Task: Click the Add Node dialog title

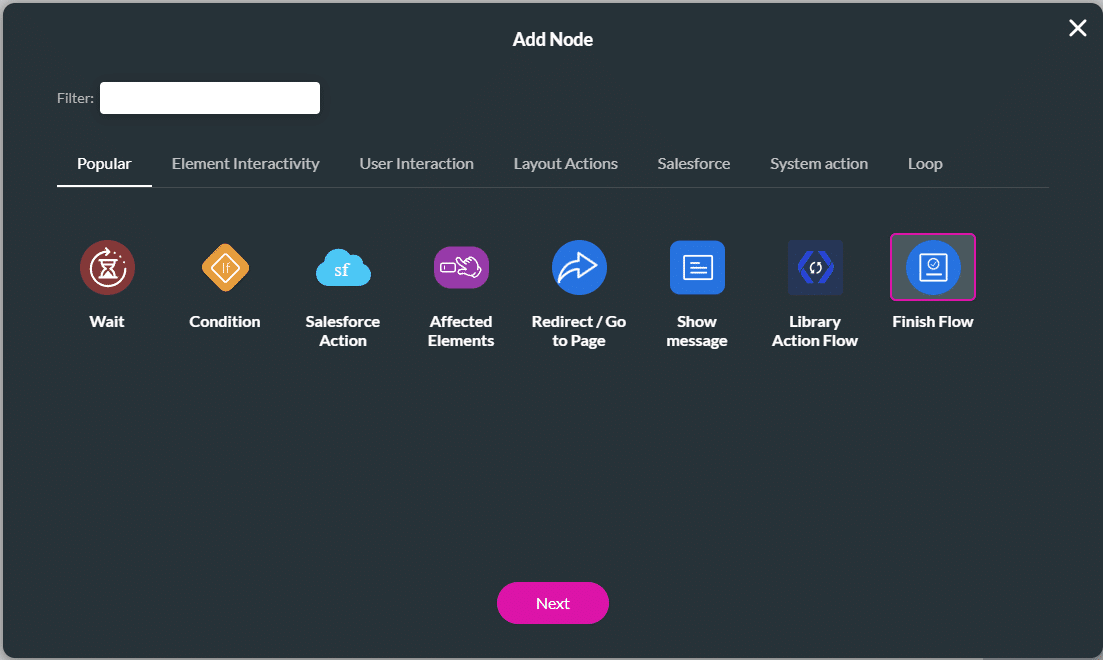Action: click(552, 39)
